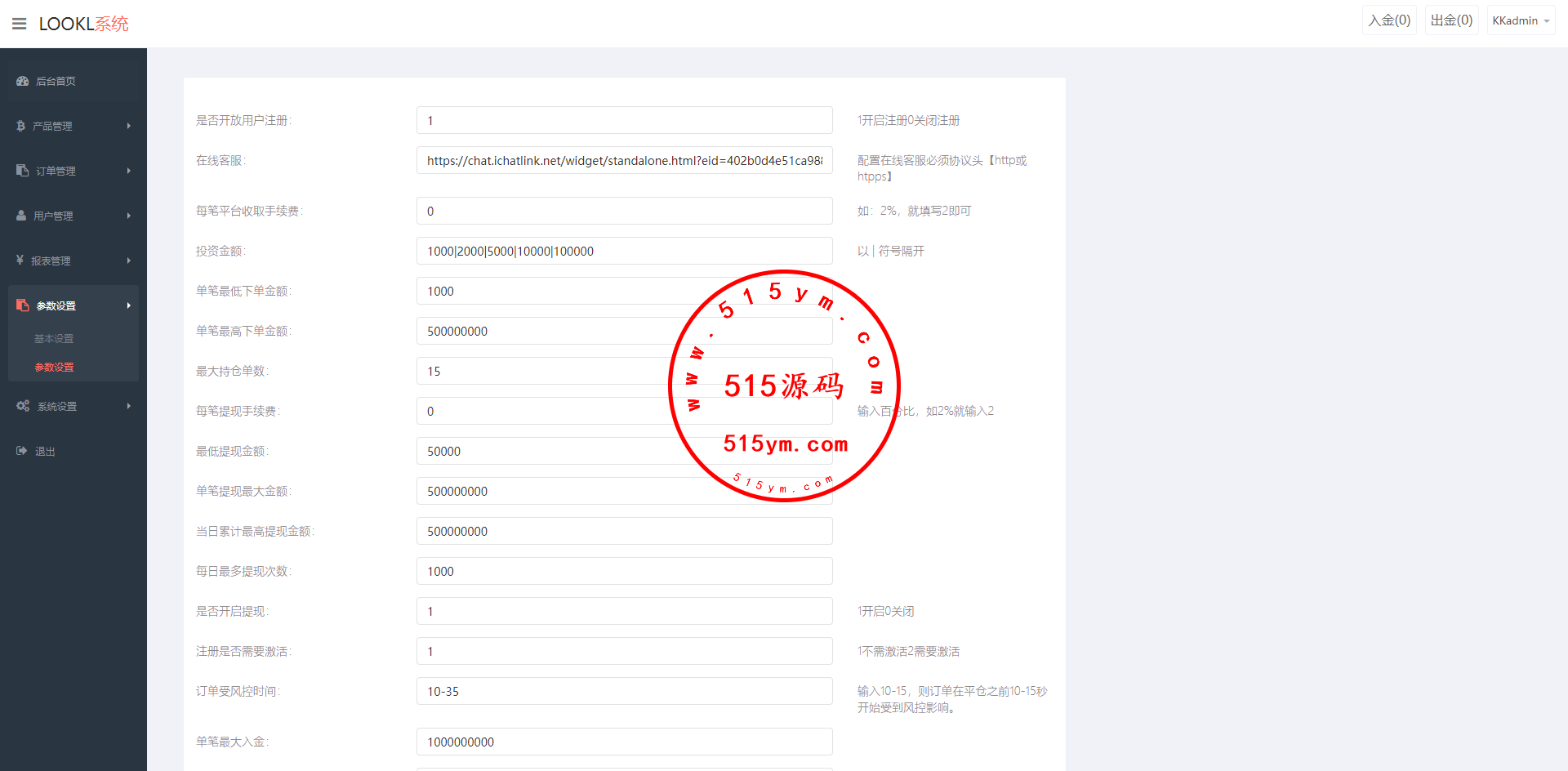The image size is (1568, 771).
Task: Expand the 产品管理 submenu arrow
Action: pos(129,126)
